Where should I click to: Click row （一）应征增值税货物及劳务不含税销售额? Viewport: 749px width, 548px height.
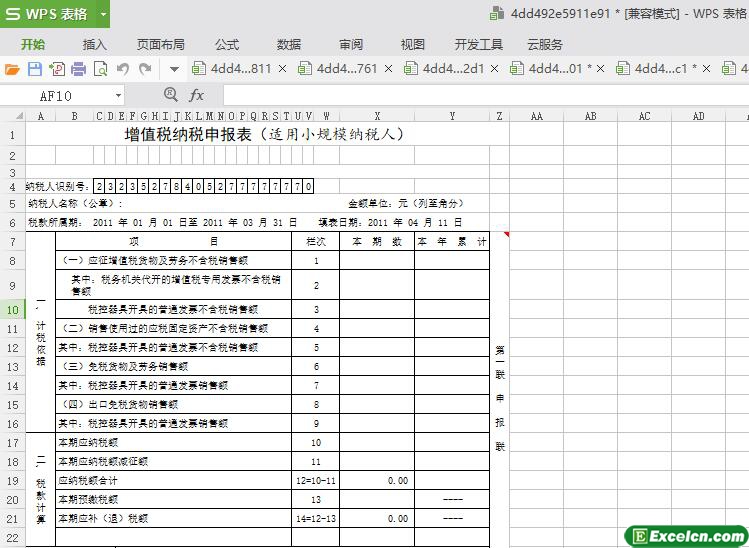(x=173, y=260)
